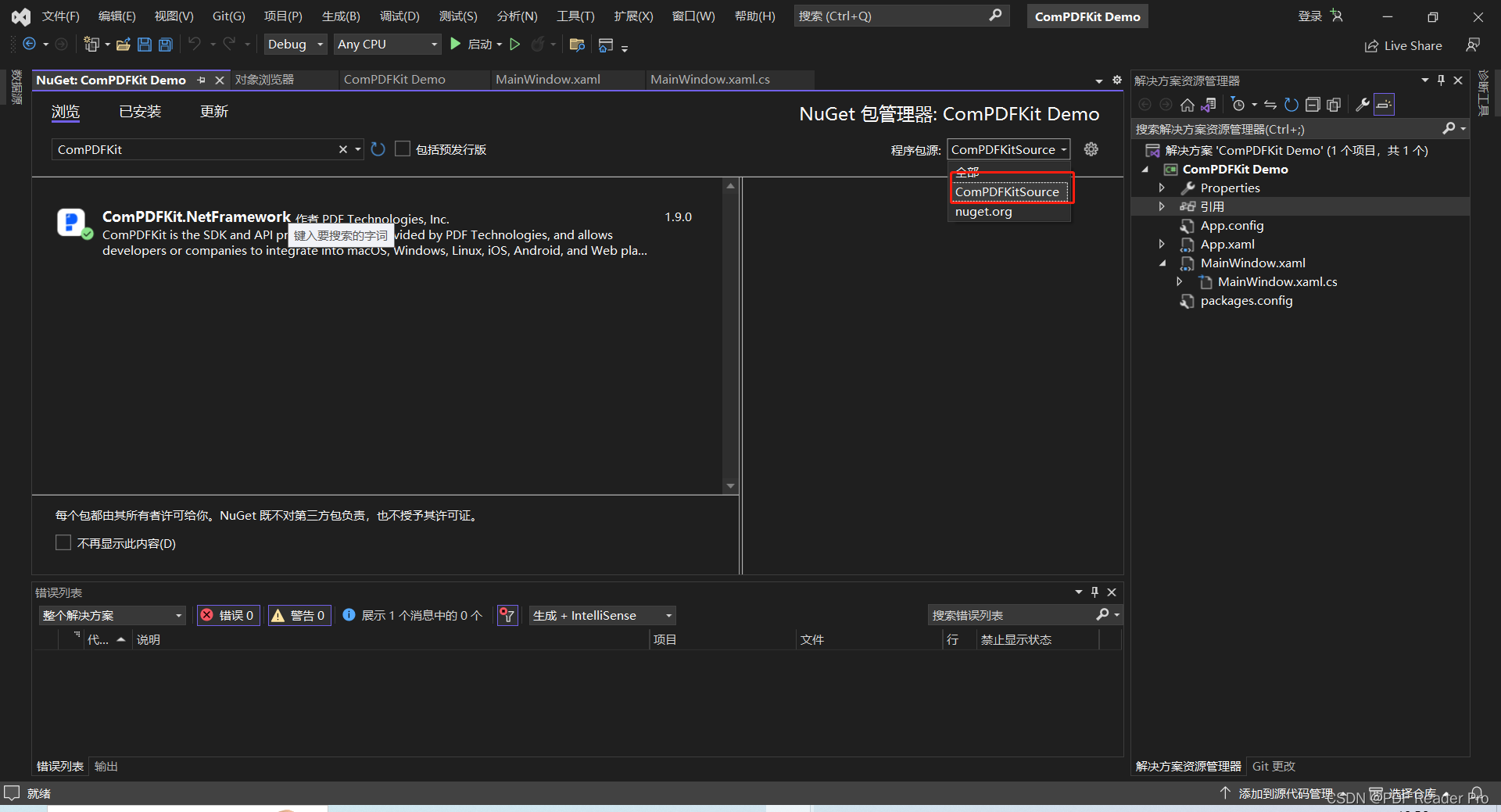Open the 生成 + IntelliSense dropdown
1501x812 pixels.
(602, 616)
